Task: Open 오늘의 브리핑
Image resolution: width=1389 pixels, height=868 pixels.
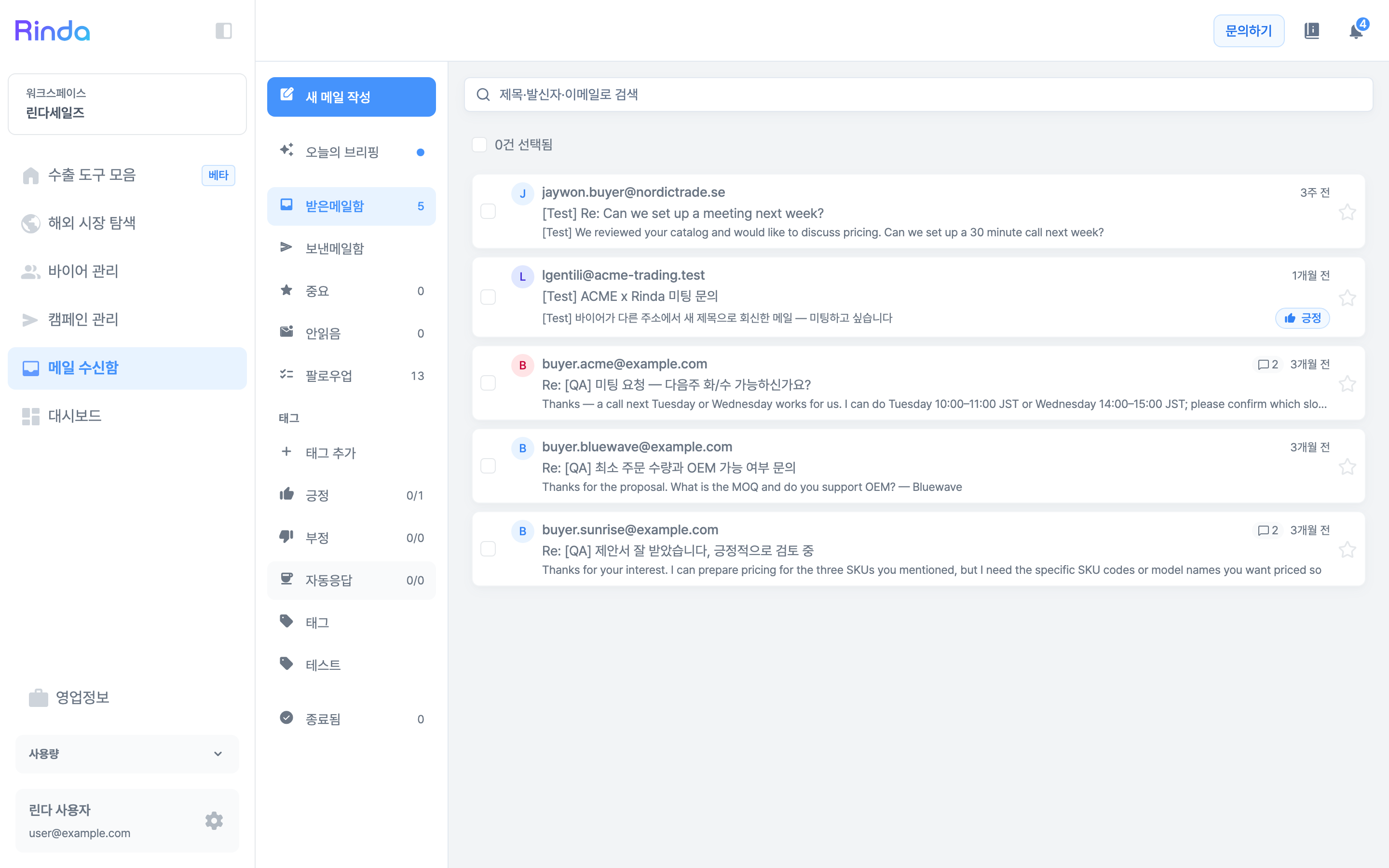Action: [351, 152]
